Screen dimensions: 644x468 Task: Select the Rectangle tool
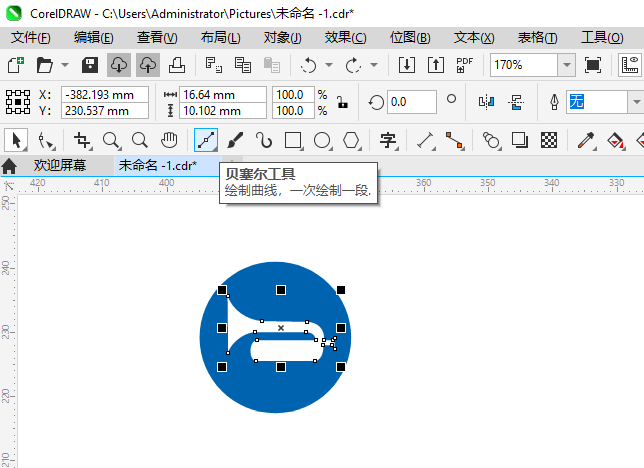coord(293,141)
